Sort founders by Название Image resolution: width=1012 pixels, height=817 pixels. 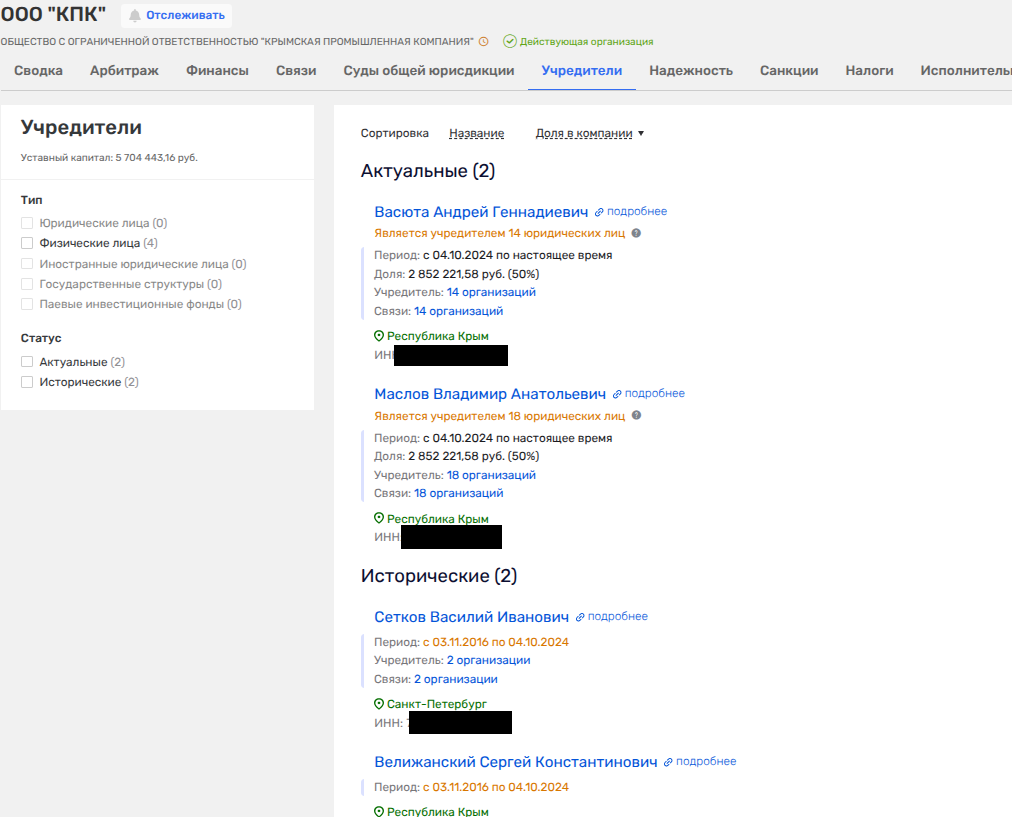pos(476,133)
